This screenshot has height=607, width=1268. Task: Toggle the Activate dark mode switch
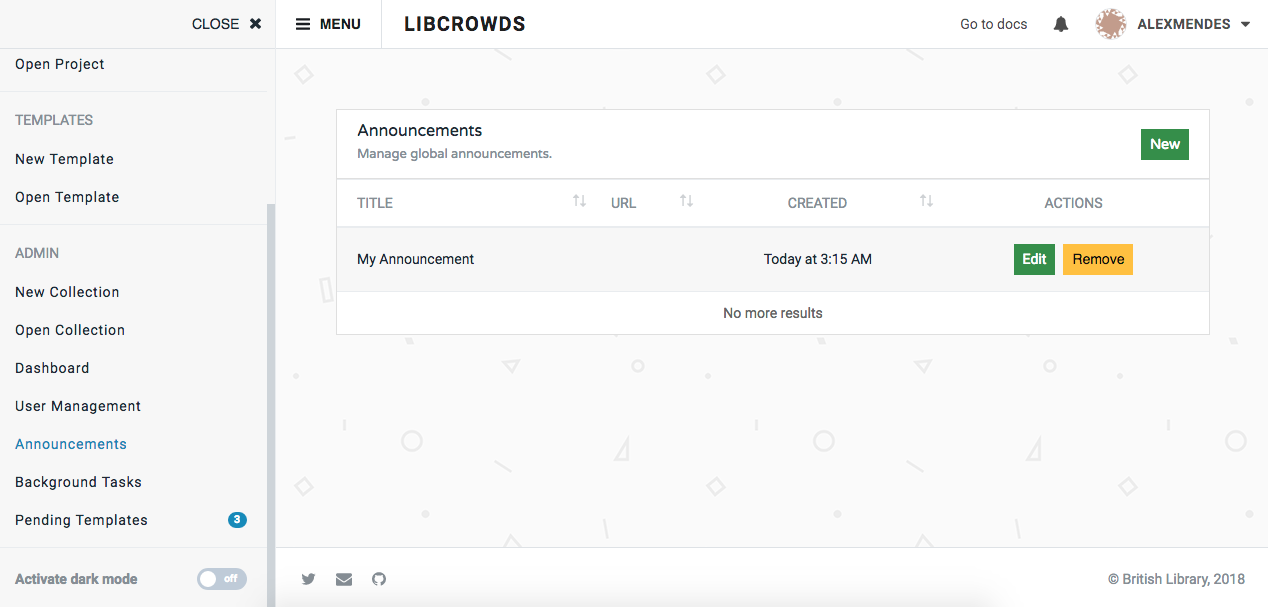pyautogui.click(x=221, y=579)
